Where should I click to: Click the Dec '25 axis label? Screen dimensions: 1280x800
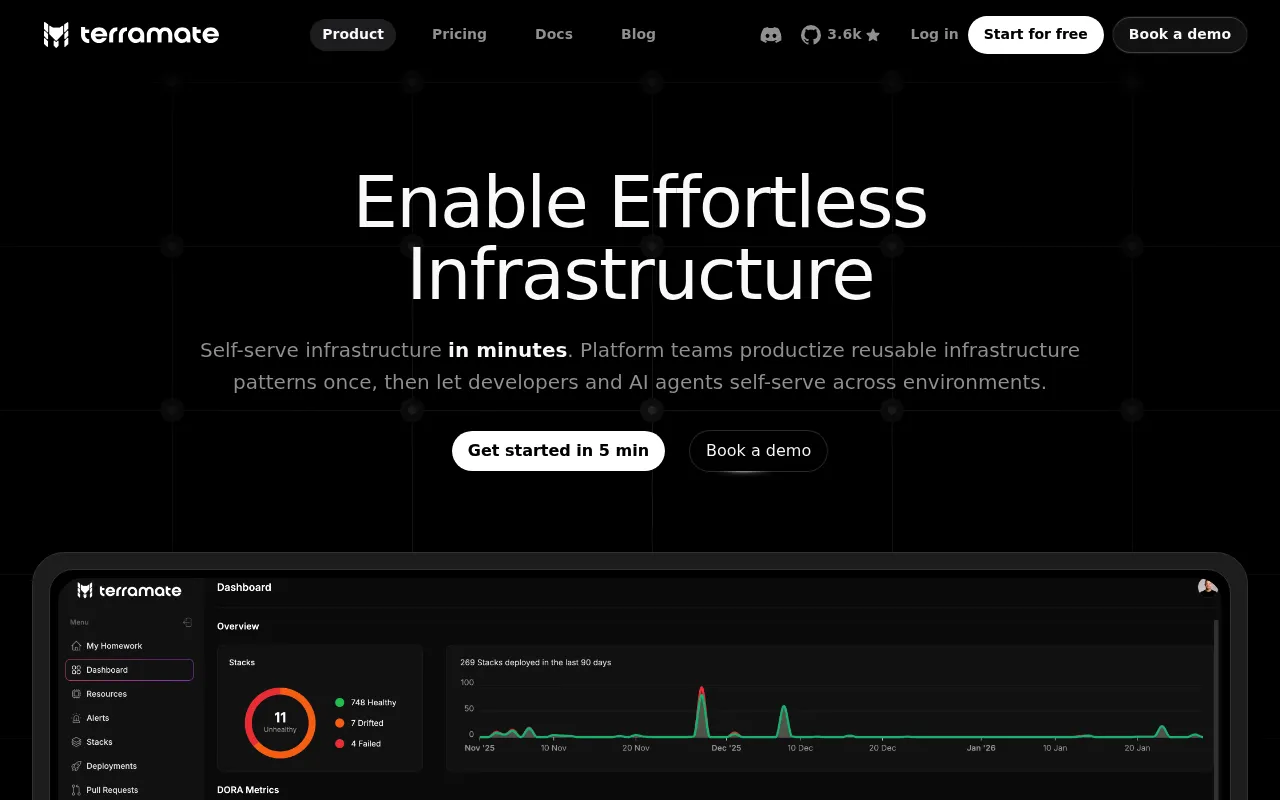click(726, 748)
